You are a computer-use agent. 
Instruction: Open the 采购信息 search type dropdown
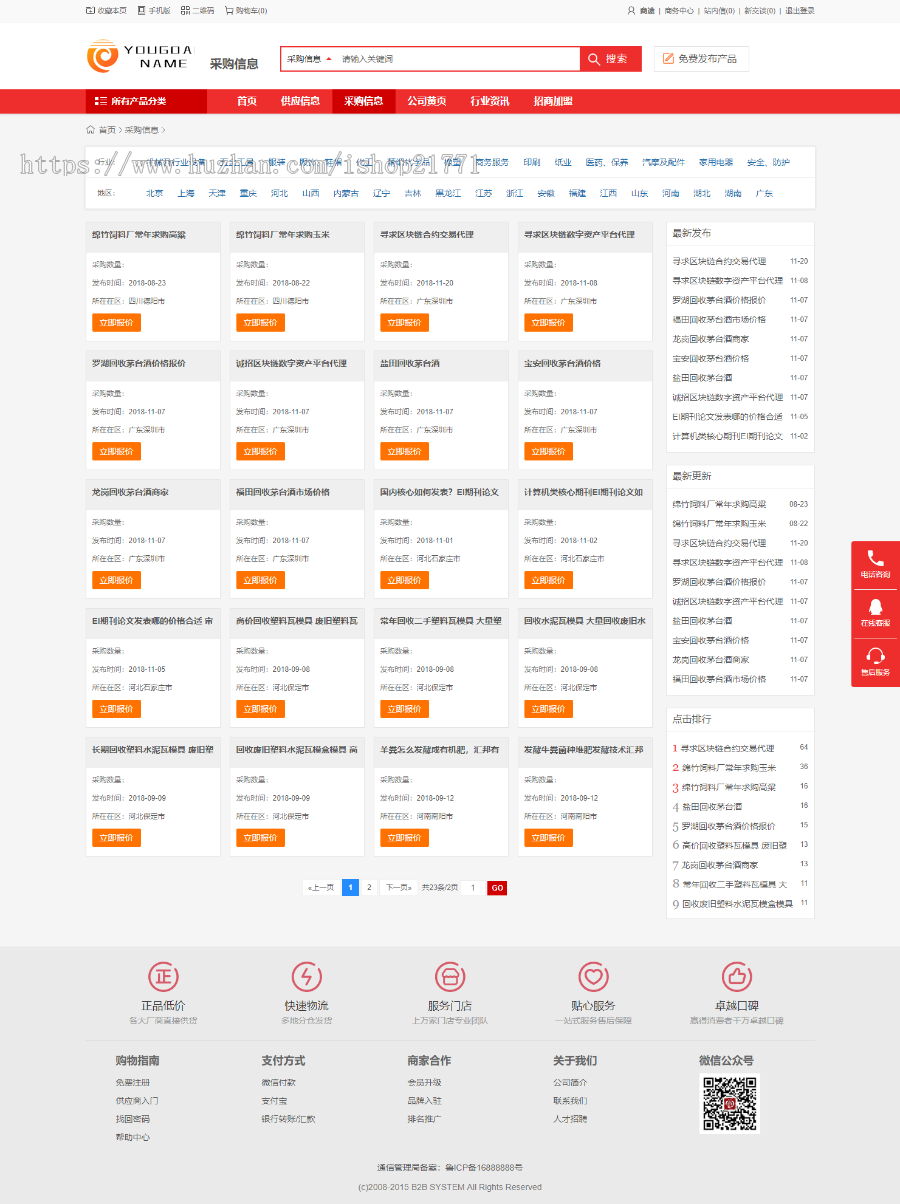click(x=309, y=59)
